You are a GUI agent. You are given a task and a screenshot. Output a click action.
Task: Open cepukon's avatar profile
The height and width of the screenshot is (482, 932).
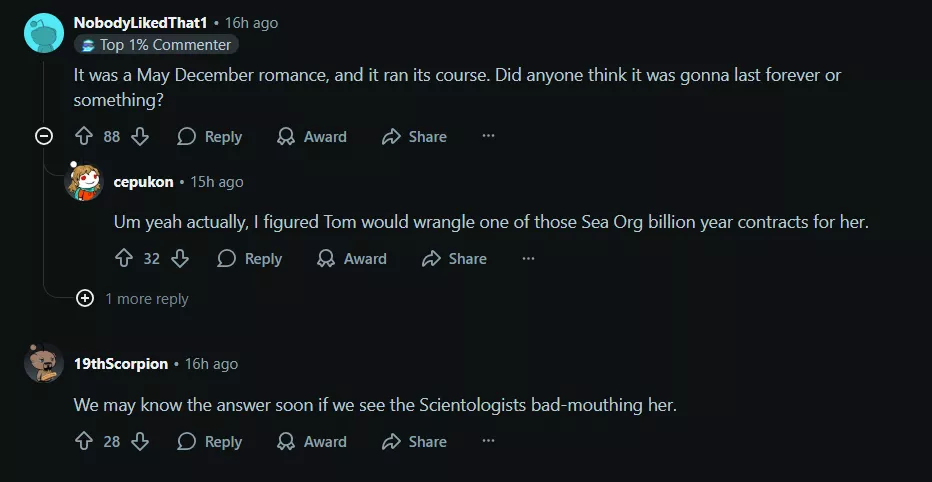(x=84, y=182)
